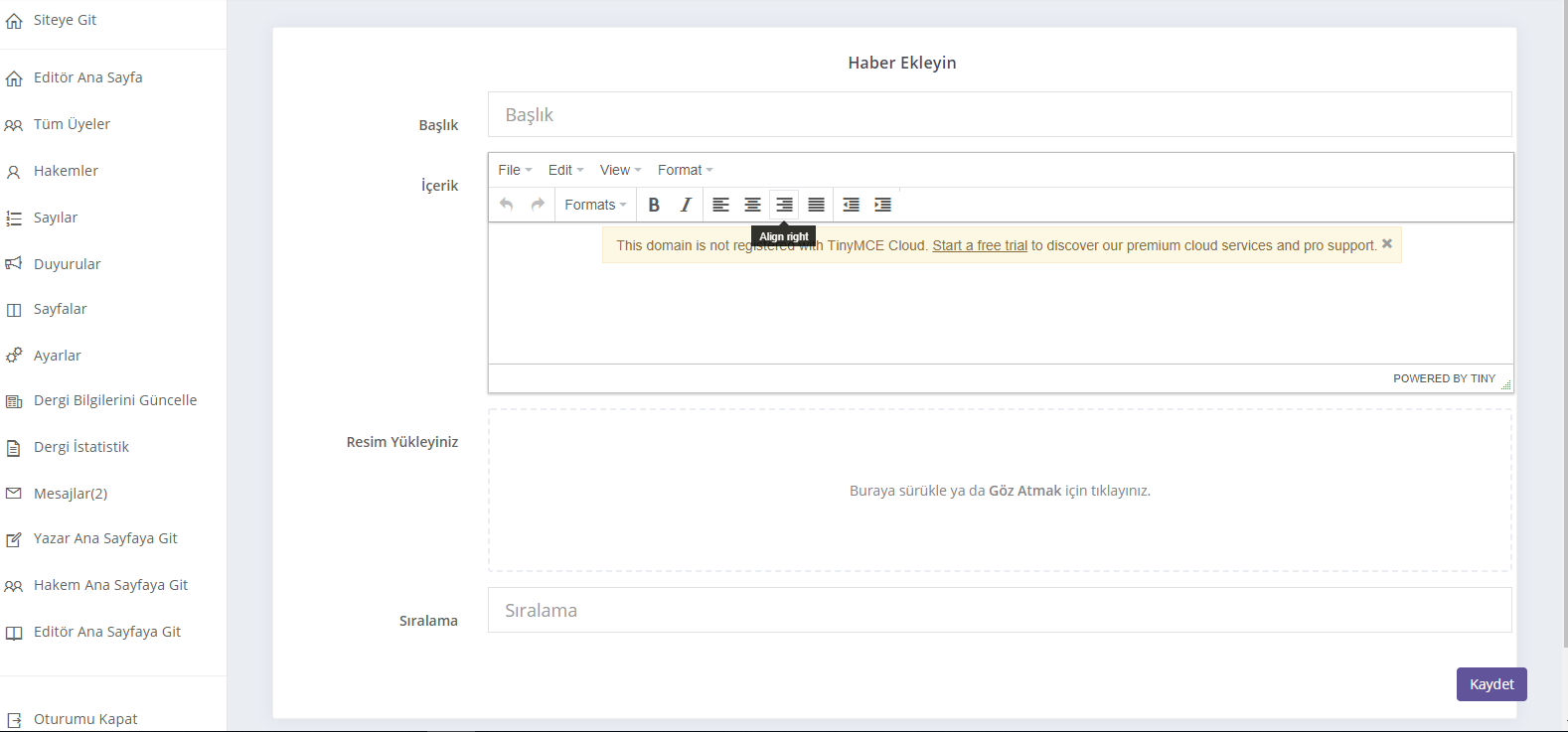Click the undo arrow in editor
Screen dimensions: 1568x732
507,205
